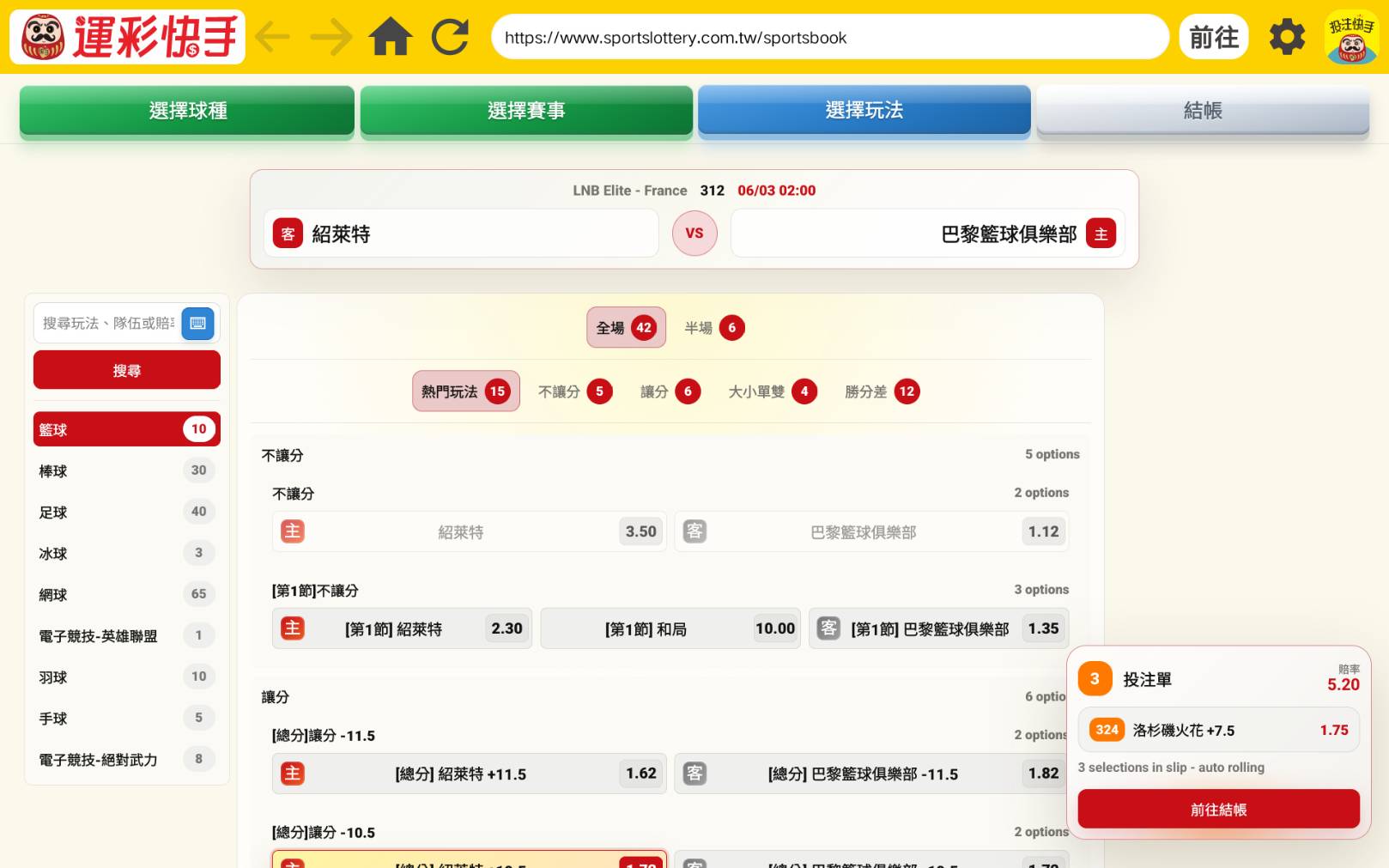This screenshot has width=1389, height=868.
Task: Pick [總分] 巴黎籃球俱樂部 -11.5 at 1.82
Action: click(871, 774)
